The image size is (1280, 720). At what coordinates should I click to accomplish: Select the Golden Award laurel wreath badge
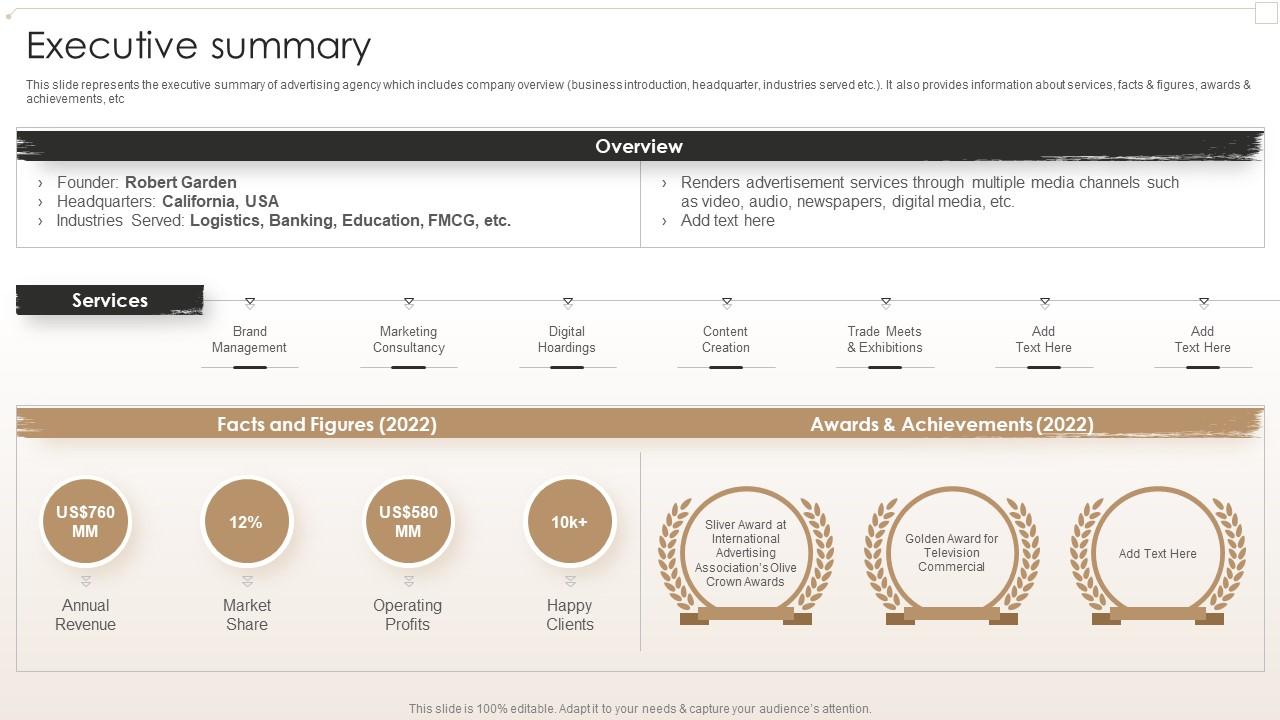[951, 555]
